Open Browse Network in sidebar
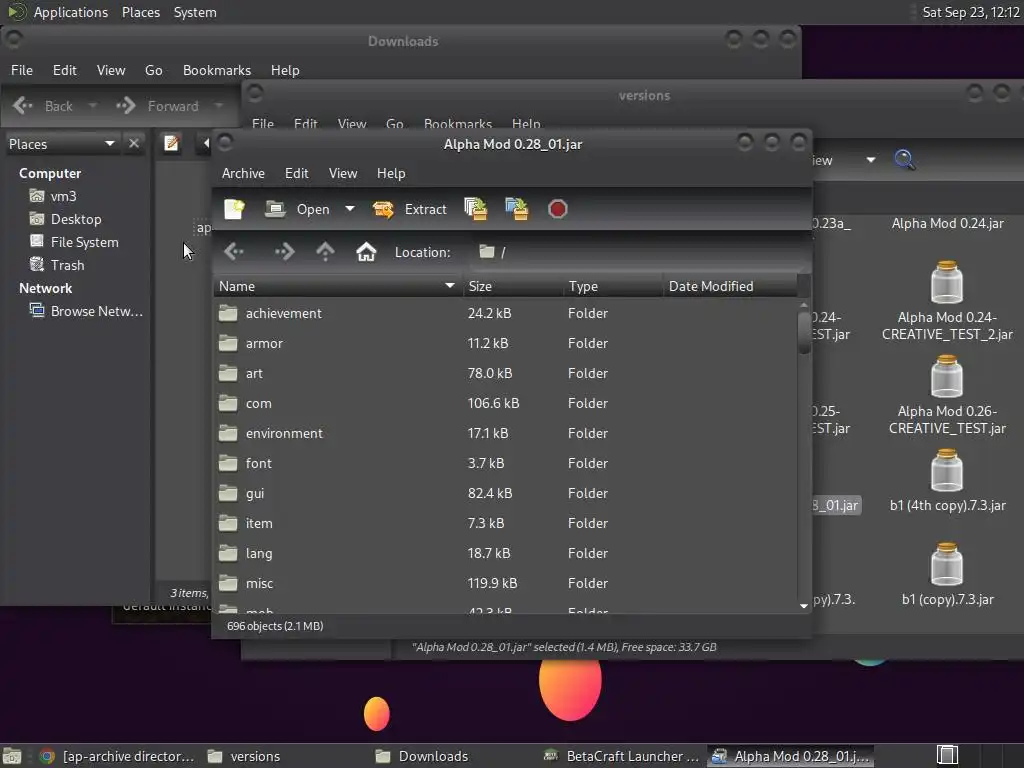The image size is (1024, 768). coord(86,311)
